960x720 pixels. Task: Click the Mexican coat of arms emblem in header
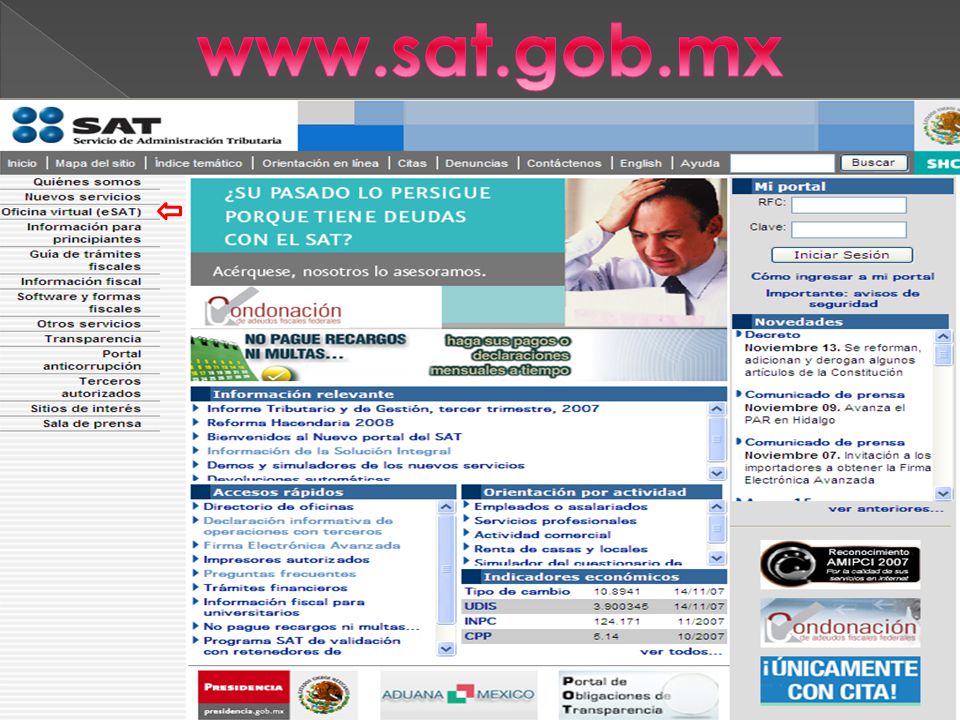939,125
